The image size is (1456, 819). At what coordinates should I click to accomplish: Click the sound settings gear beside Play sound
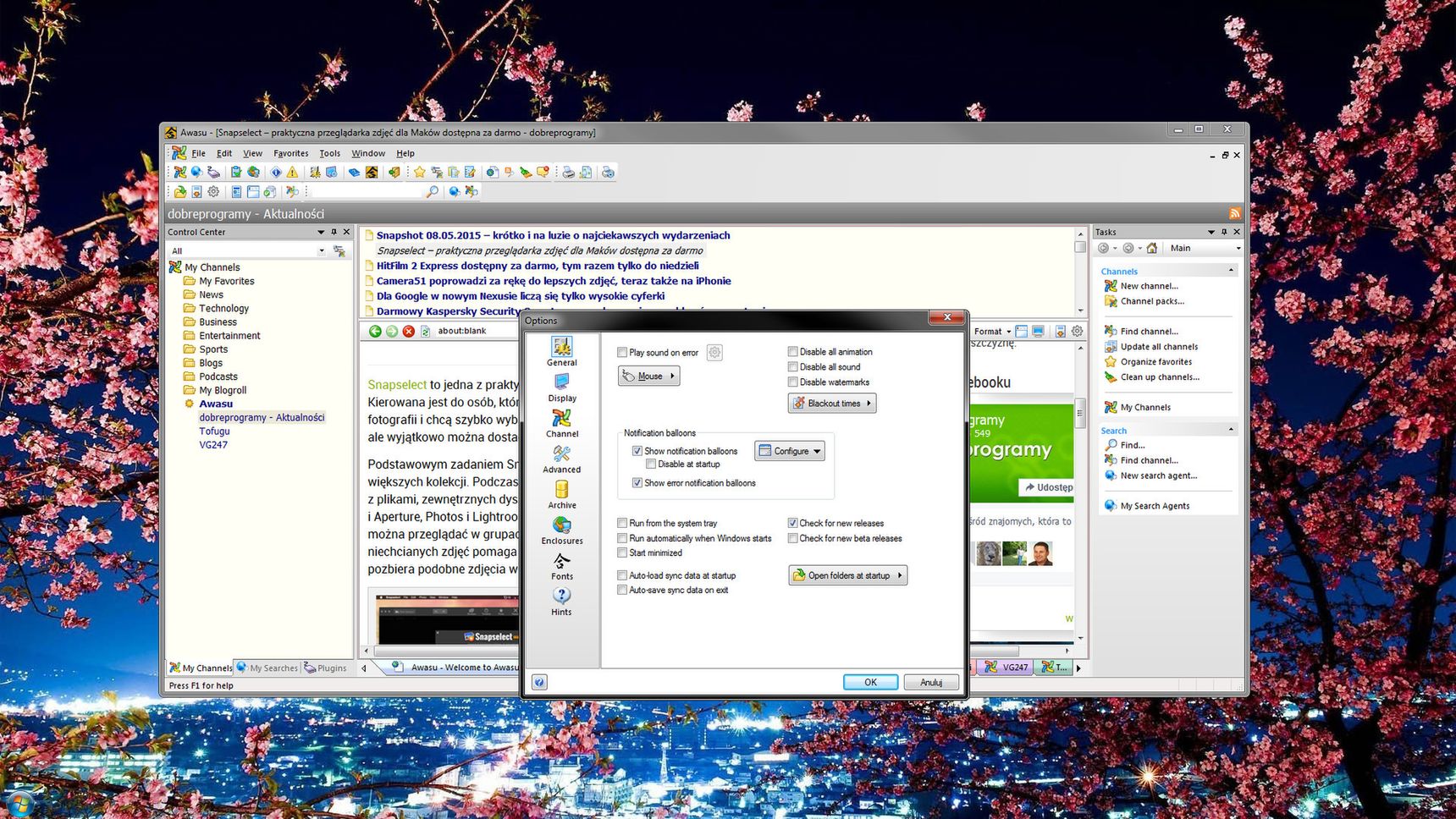coord(714,353)
